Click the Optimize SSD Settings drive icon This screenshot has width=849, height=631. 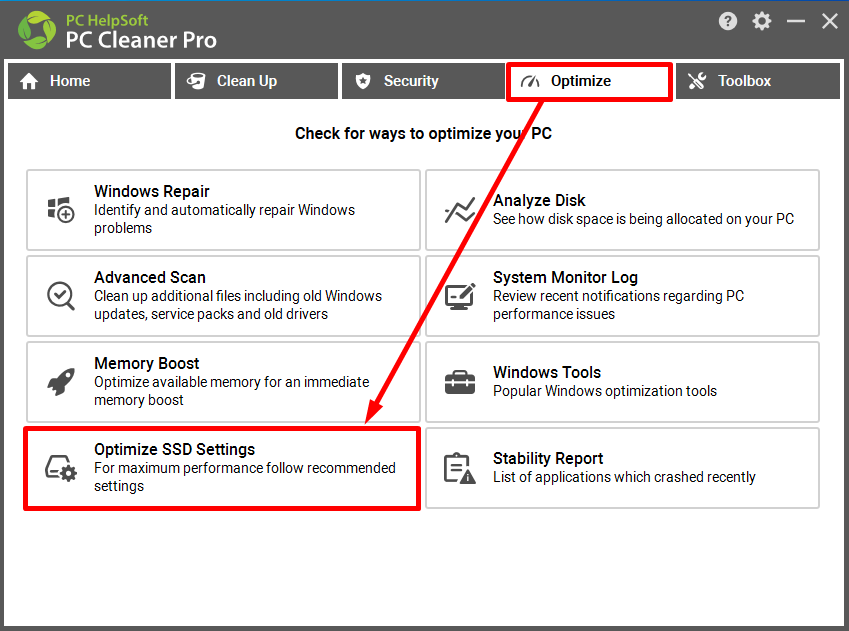61,468
